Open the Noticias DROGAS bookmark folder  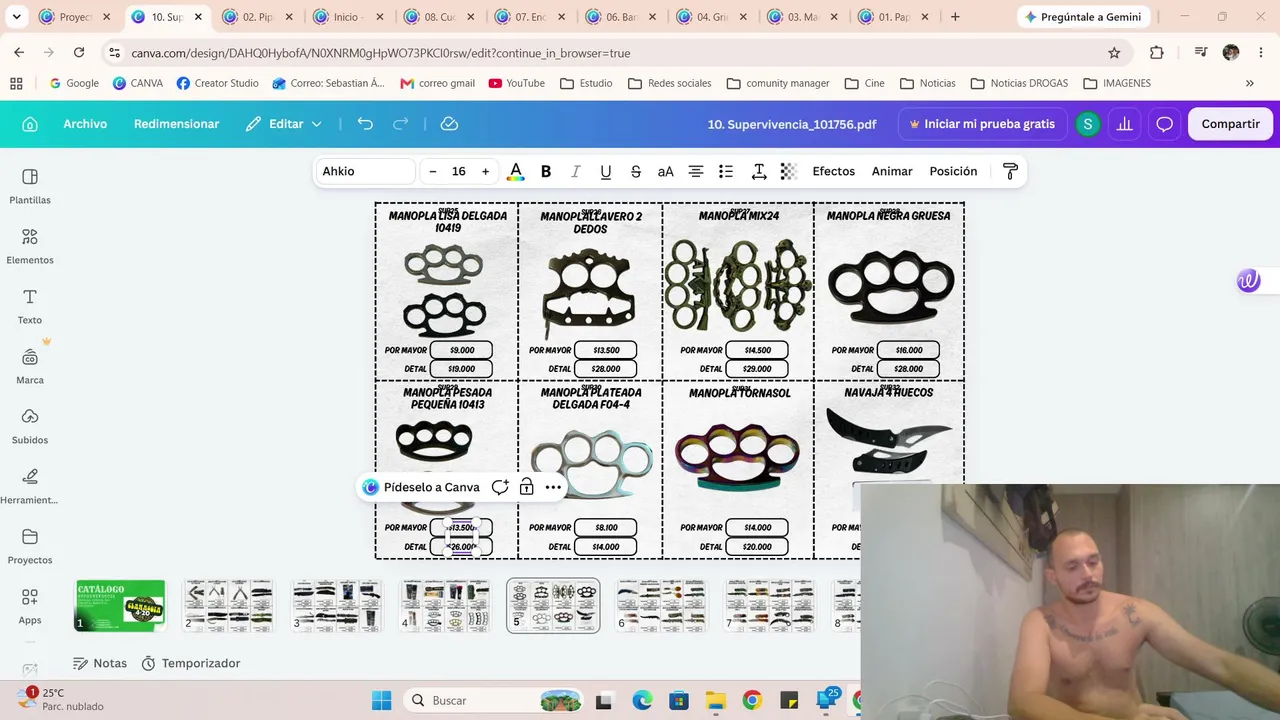point(1020,83)
